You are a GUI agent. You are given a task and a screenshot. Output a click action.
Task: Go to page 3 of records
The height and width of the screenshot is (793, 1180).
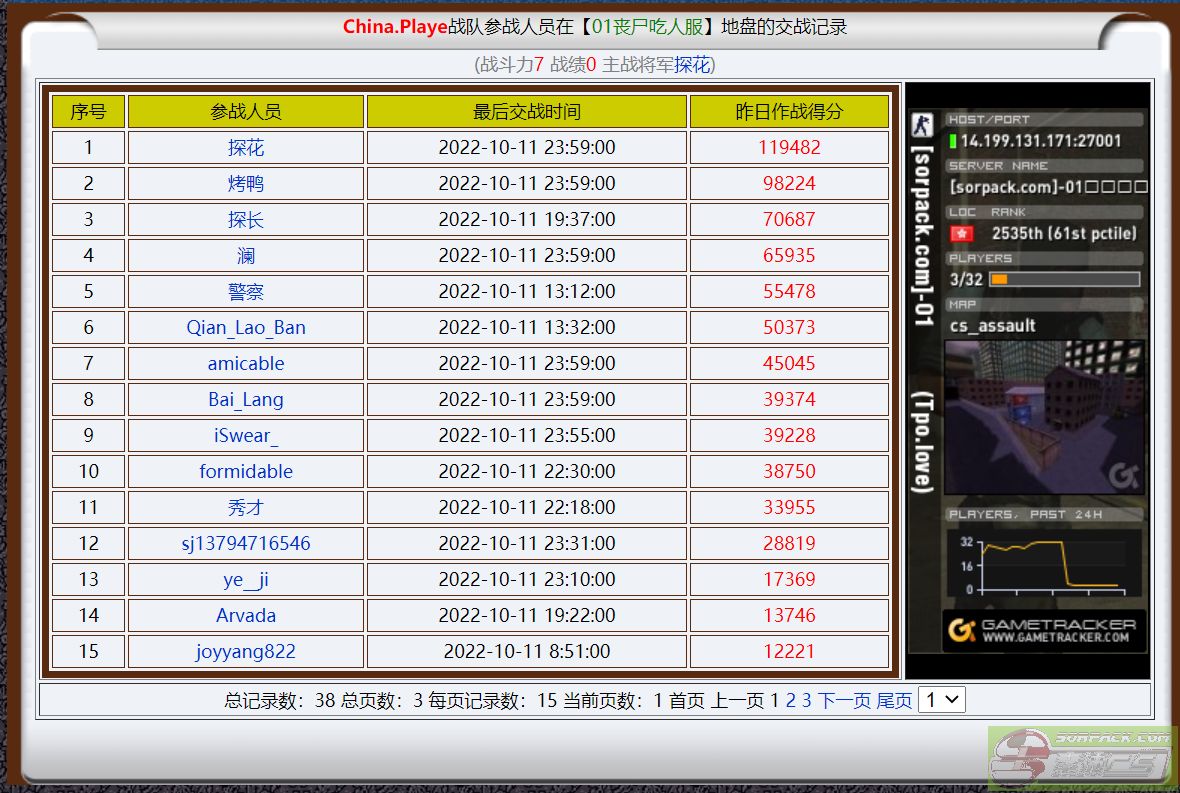[807, 701]
